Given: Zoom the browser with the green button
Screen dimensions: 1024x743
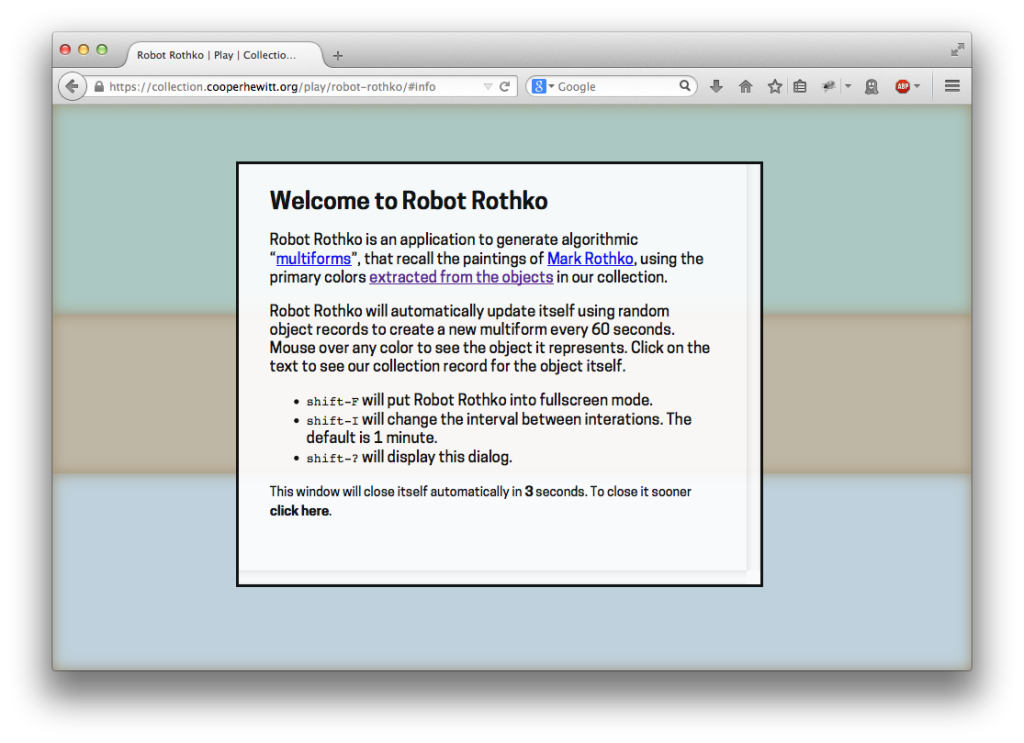Looking at the screenshot, I should (x=102, y=50).
